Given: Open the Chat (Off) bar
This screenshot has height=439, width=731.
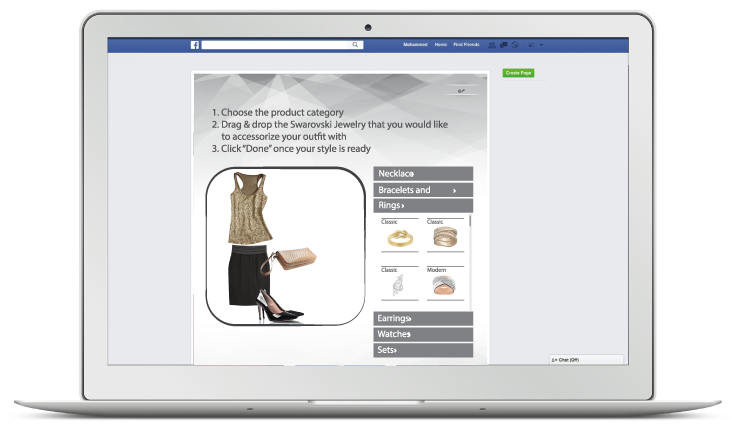Looking at the screenshot, I should pos(586,359).
